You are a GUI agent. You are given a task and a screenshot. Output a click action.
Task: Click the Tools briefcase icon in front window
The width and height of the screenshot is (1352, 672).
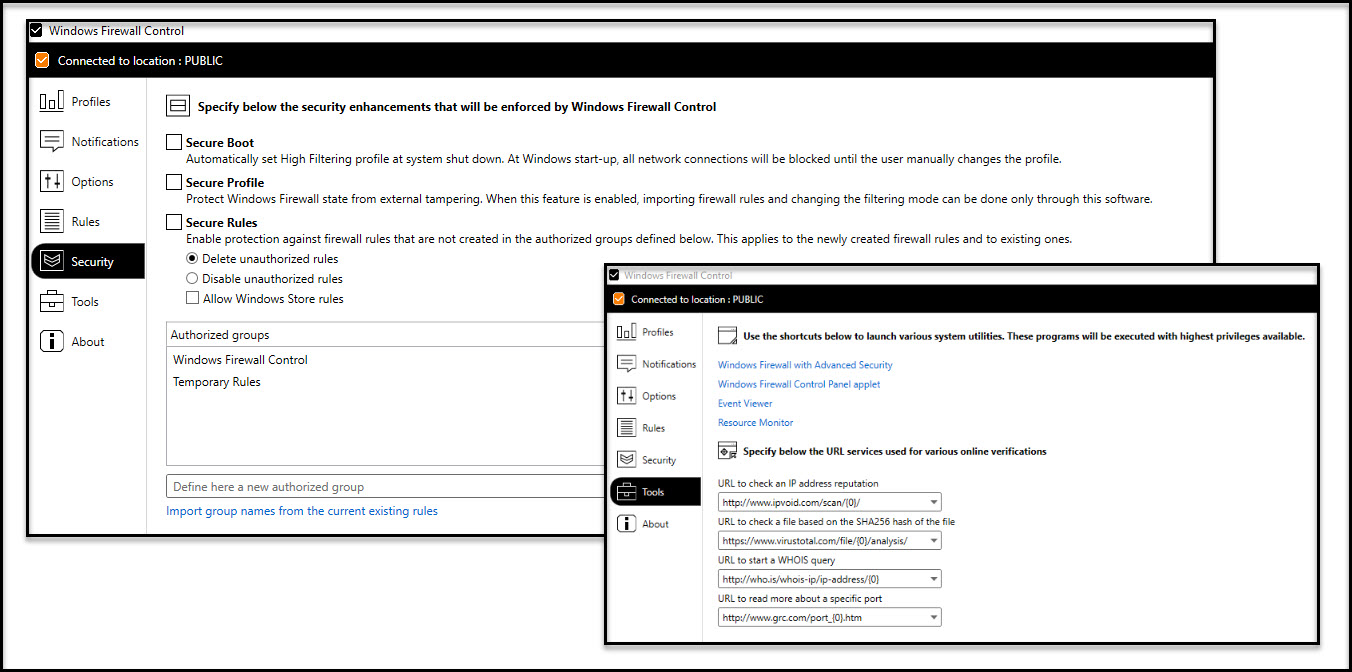pos(627,492)
